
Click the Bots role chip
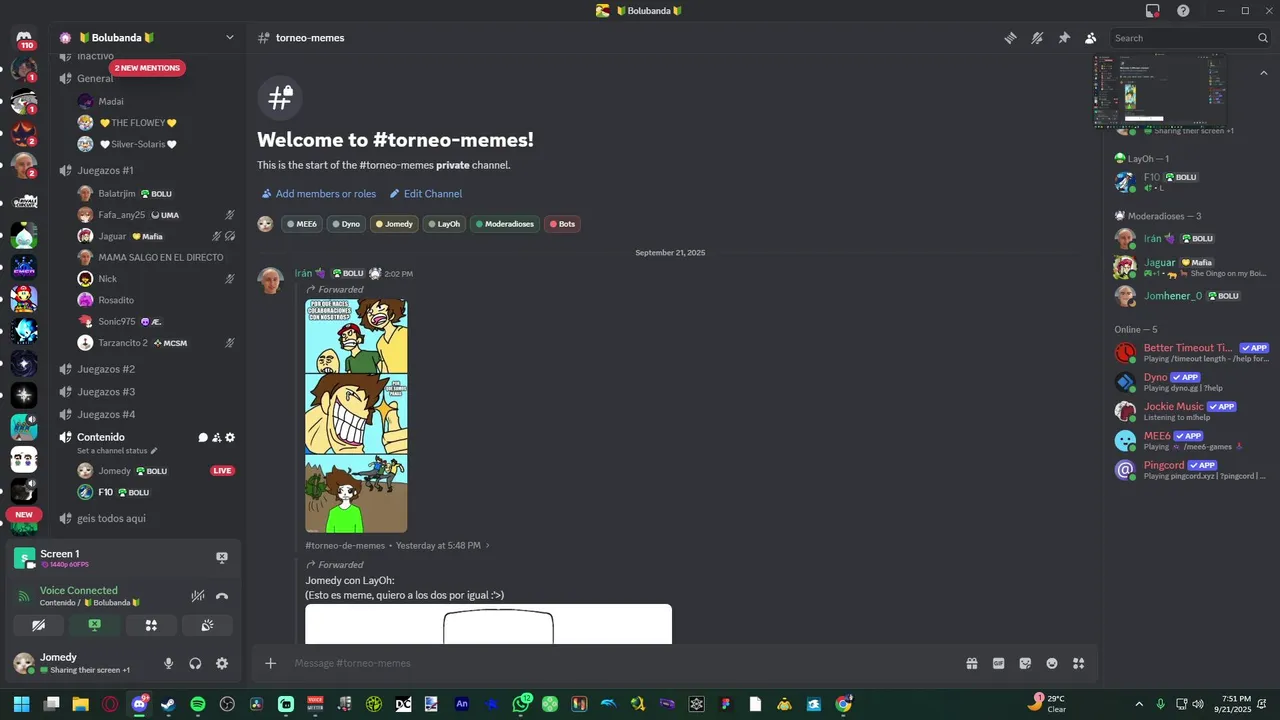coord(562,224)
